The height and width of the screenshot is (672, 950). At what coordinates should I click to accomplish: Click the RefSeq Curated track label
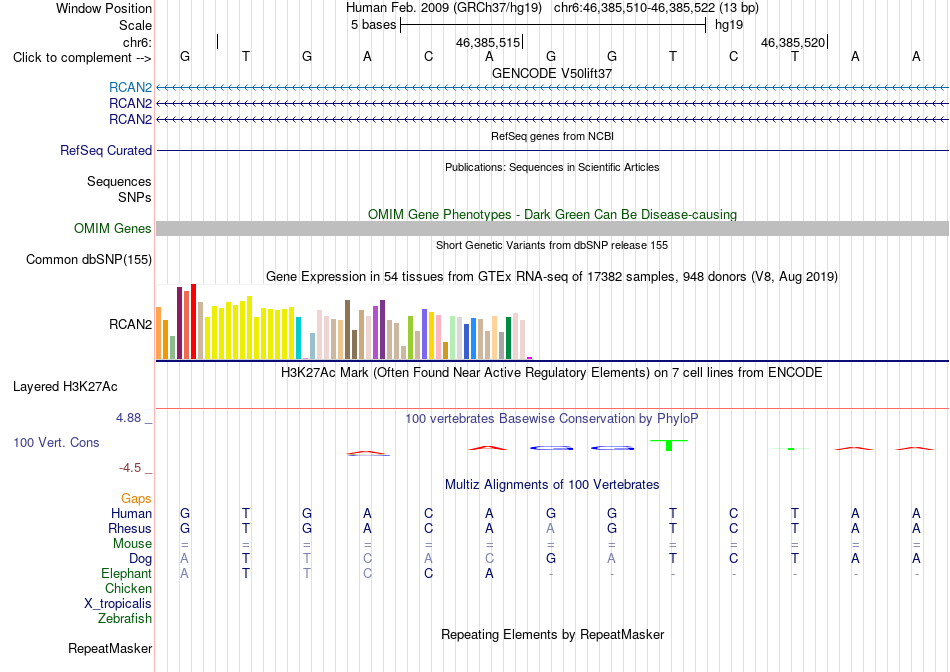pos(106,150)
